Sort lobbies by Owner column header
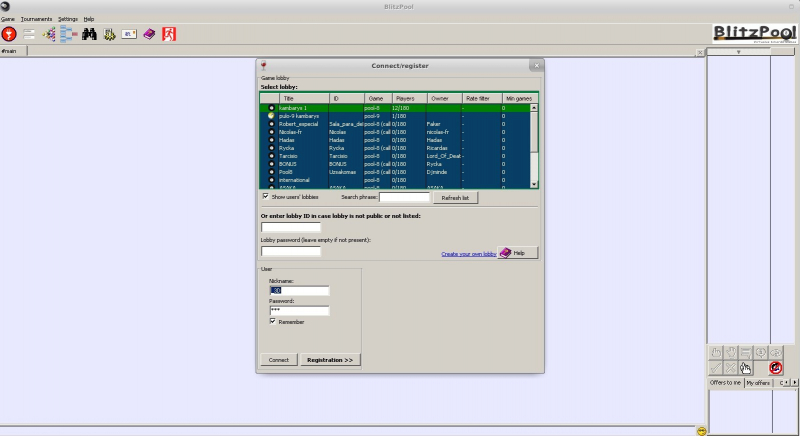This screenshot has width=800, height=436. coord(444,98)
